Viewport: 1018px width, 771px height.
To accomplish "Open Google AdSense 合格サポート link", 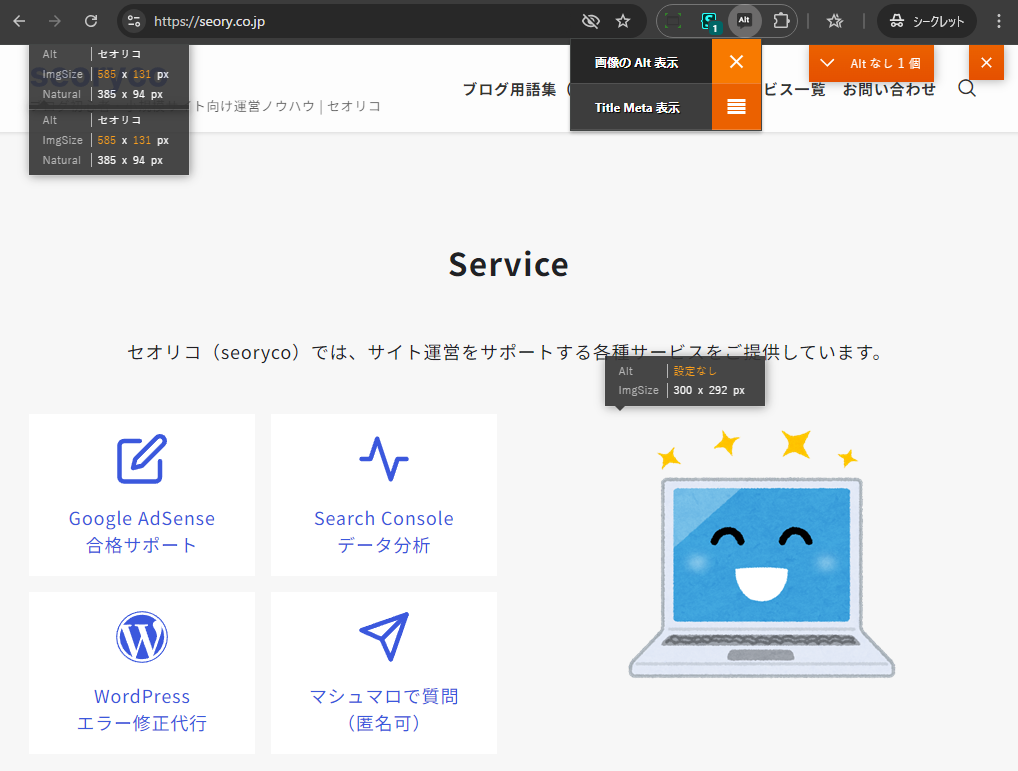I will (x=142, y=532).
